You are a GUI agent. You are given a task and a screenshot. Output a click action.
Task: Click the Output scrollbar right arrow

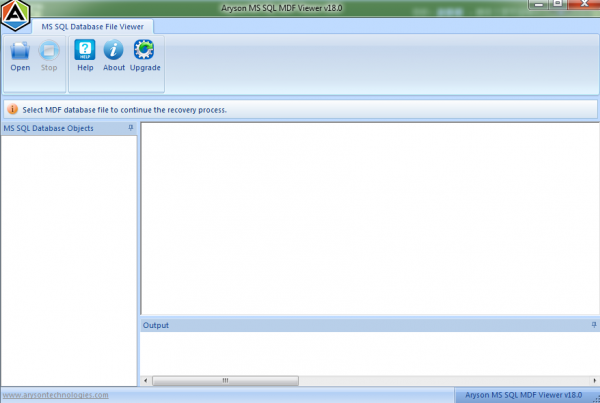click(594, 380)
